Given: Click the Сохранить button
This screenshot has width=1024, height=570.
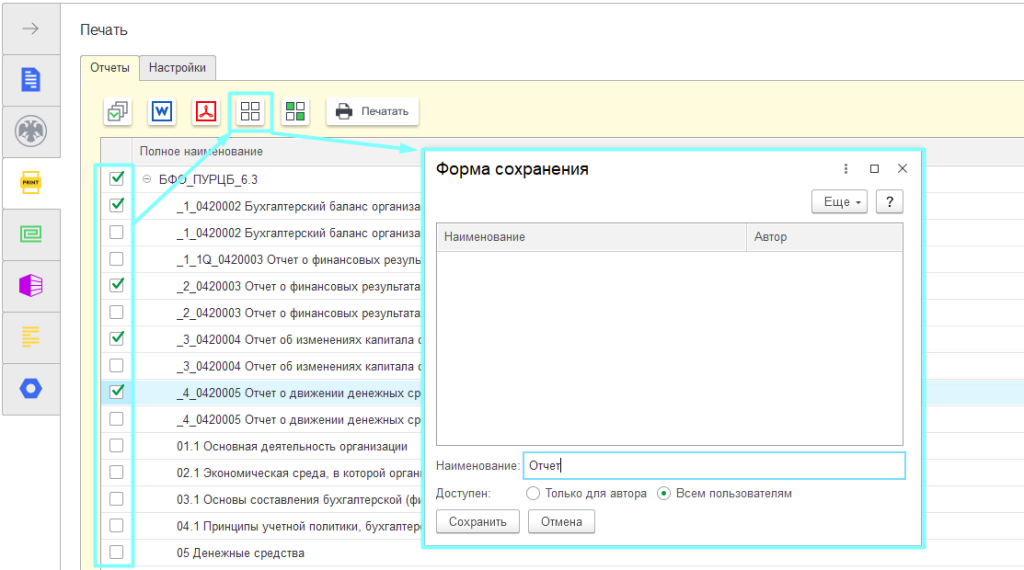Looking at the screenshot, I should 478,521.
